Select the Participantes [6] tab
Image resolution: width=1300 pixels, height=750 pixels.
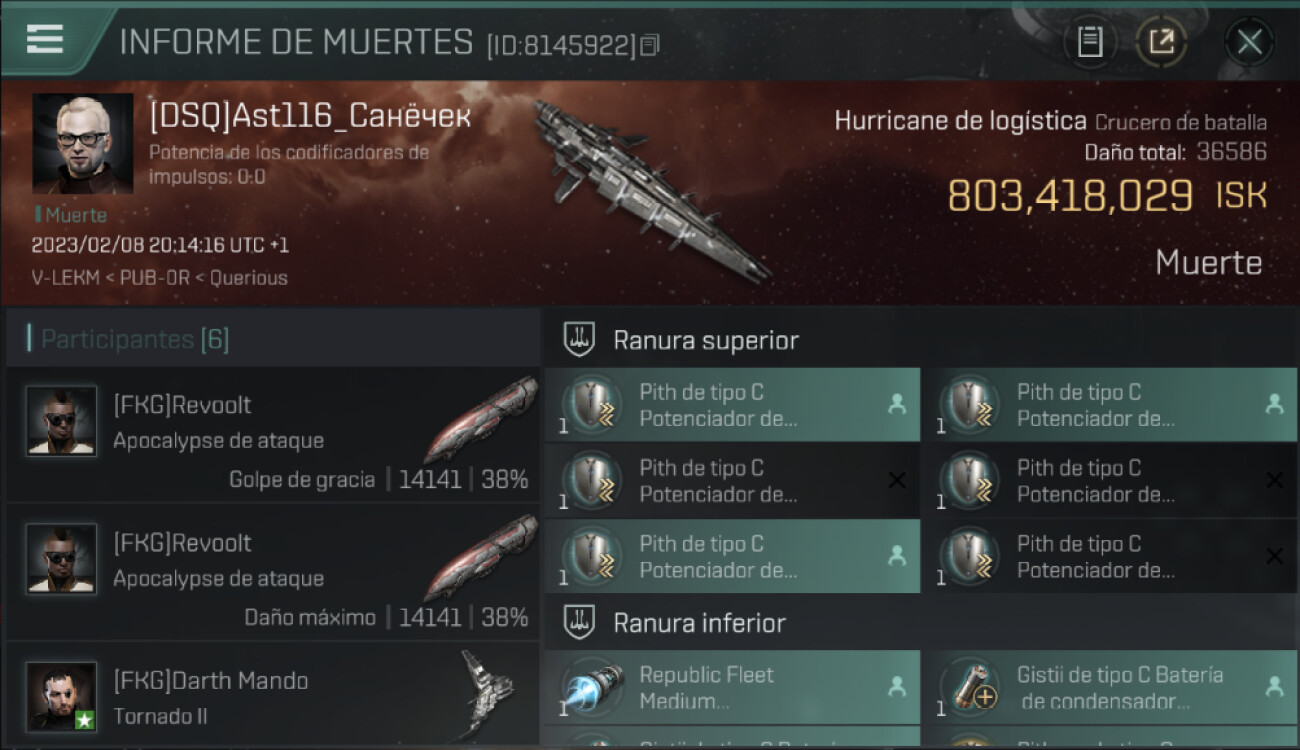[135, 339]
